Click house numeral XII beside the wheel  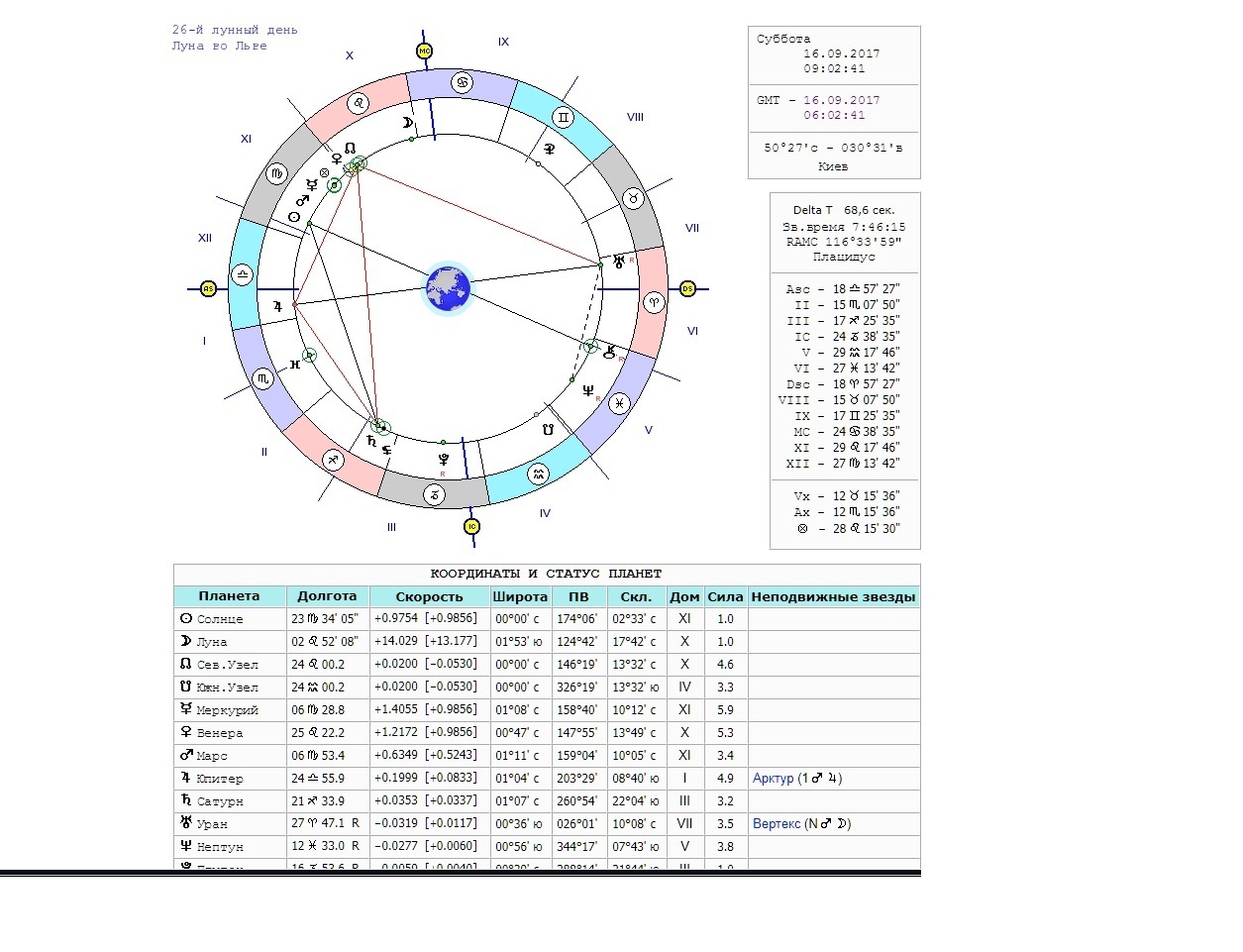(205, 238)
